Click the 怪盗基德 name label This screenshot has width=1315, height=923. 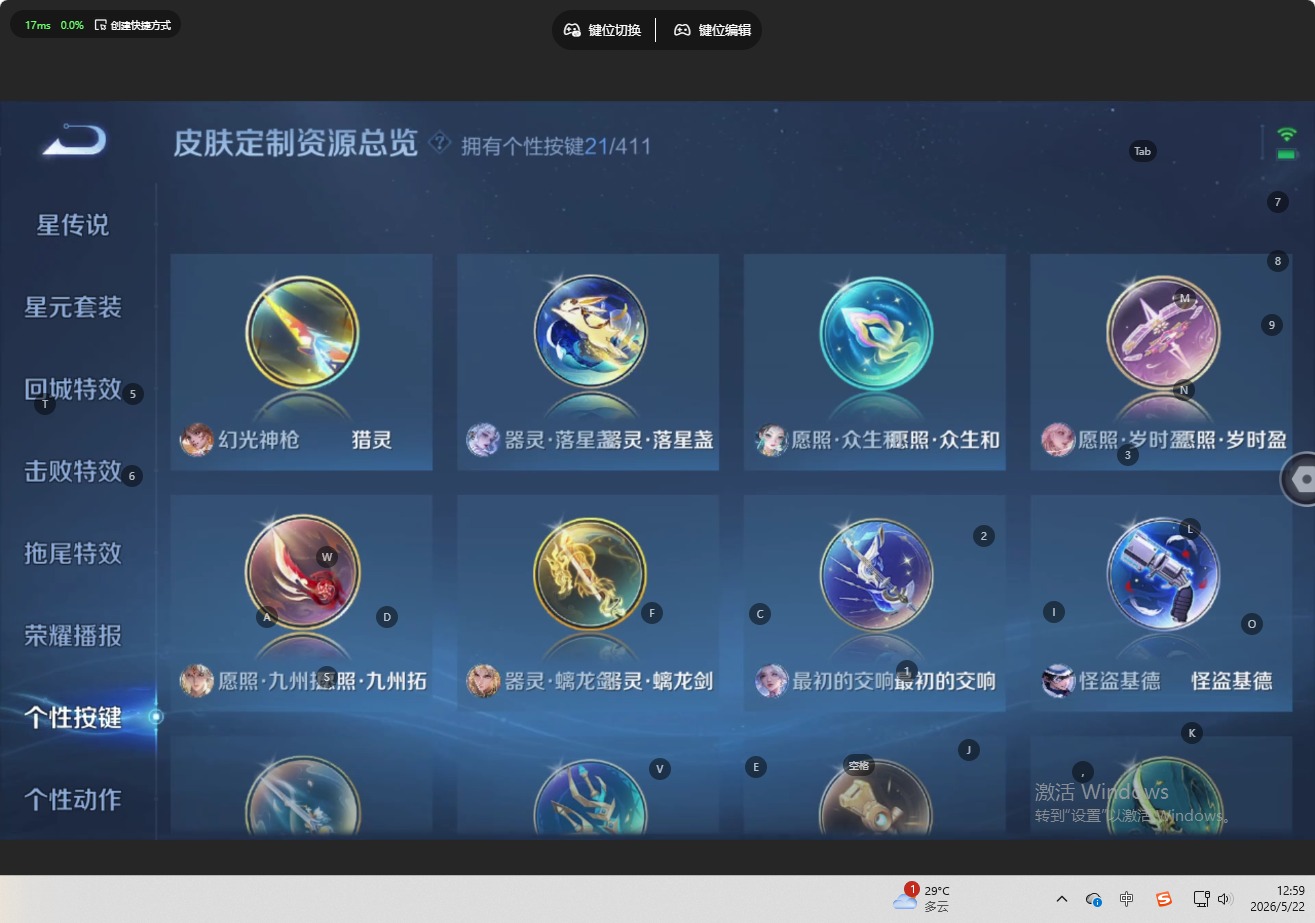[1232, 681]
